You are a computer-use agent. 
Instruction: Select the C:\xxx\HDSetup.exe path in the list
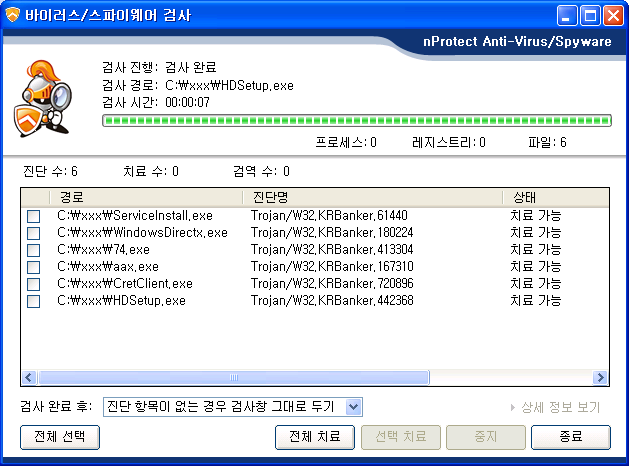(x=121, y=301)
